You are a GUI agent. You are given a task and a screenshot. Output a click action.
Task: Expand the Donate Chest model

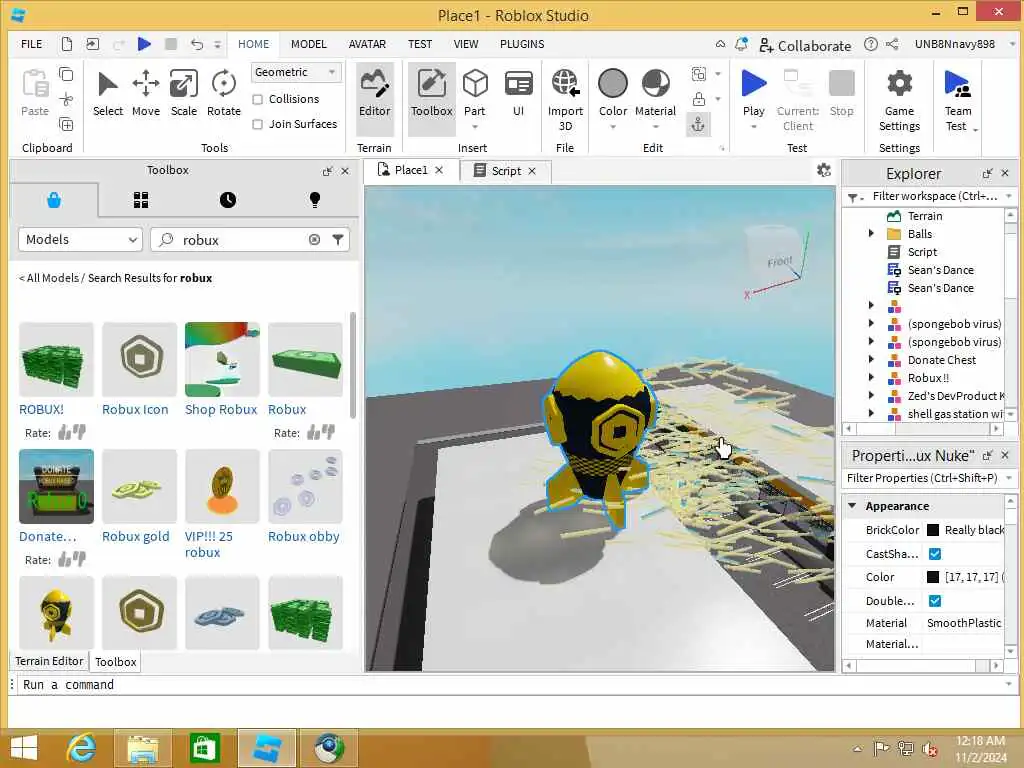pyautogui.click(x=871, y=359)
